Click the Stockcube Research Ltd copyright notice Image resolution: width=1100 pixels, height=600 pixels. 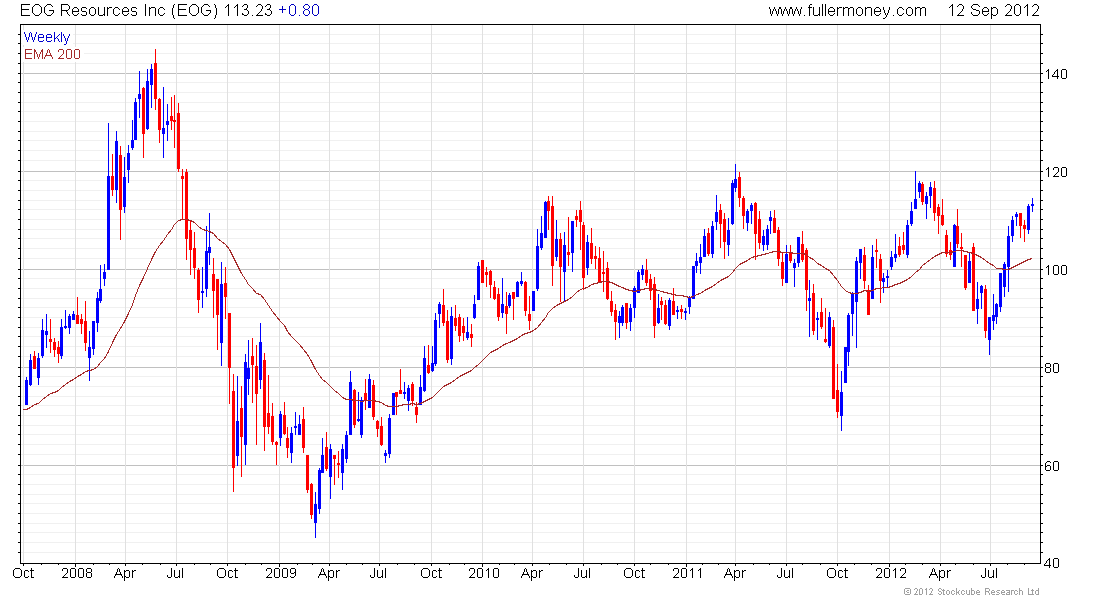click(971, 592)
